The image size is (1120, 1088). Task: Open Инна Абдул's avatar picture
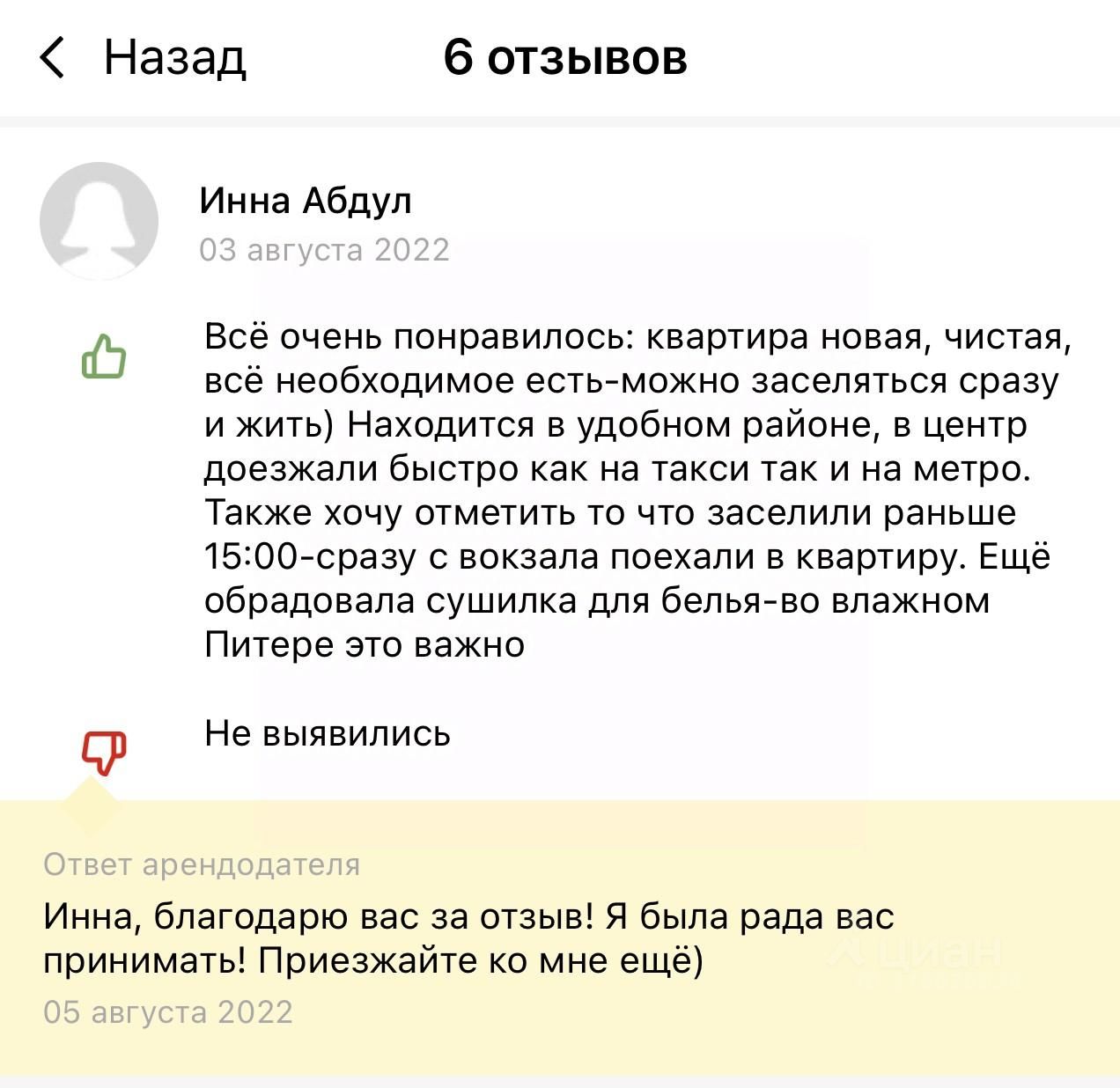(99, 220)
